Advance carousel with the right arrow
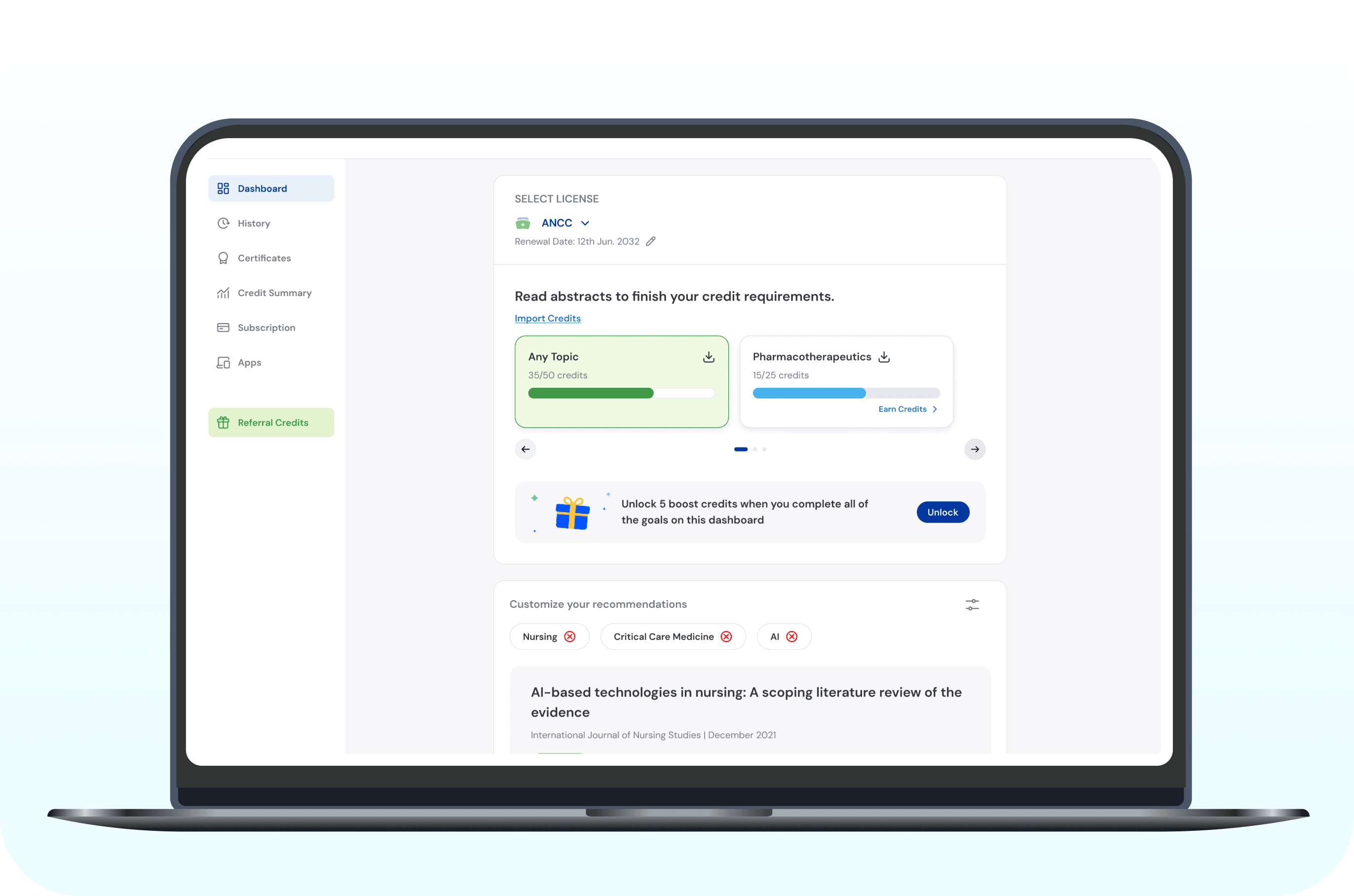The height and width of the screenshot is (896, 1354). [974, 449]
